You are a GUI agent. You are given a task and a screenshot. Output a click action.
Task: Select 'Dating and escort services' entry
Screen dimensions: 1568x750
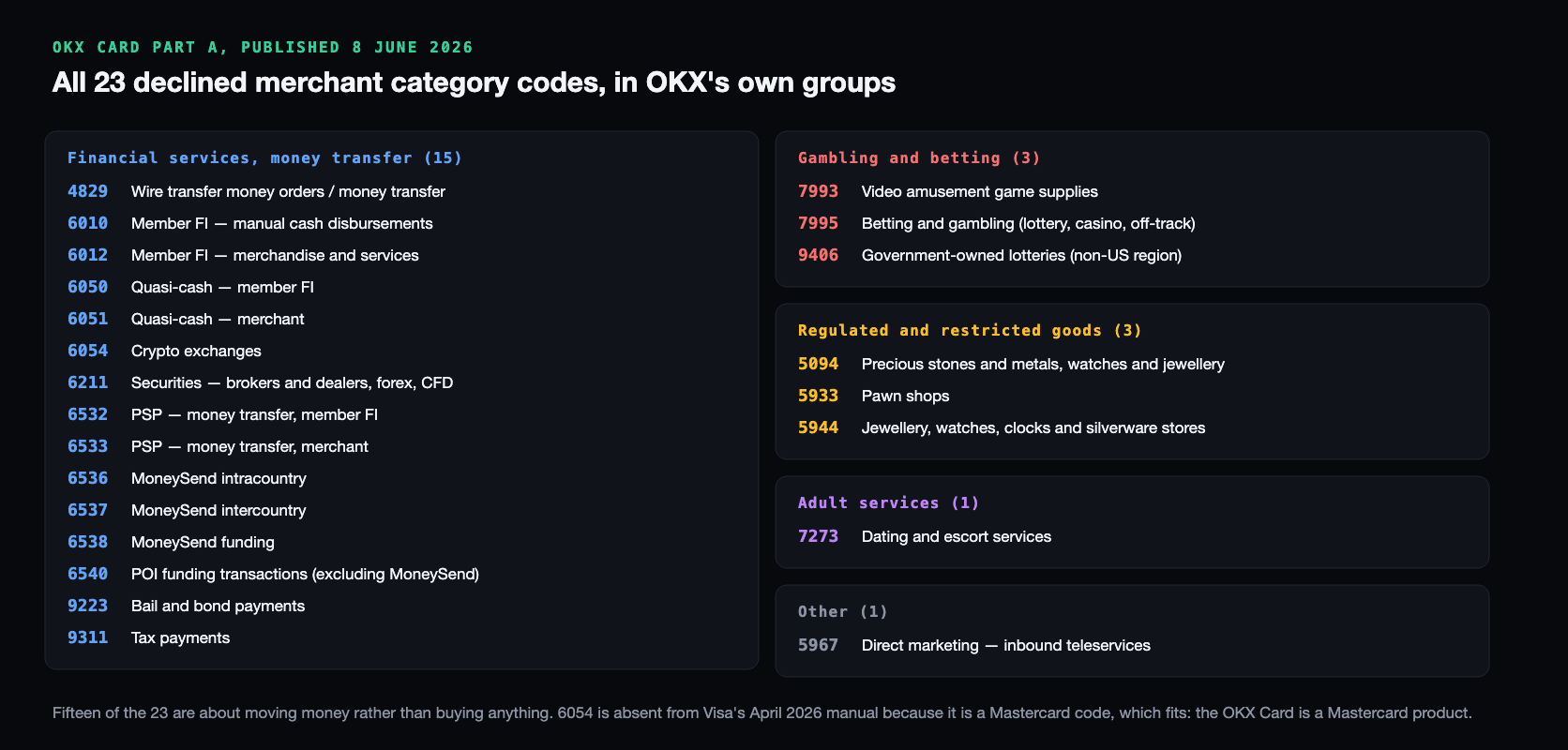coord(957,536)
